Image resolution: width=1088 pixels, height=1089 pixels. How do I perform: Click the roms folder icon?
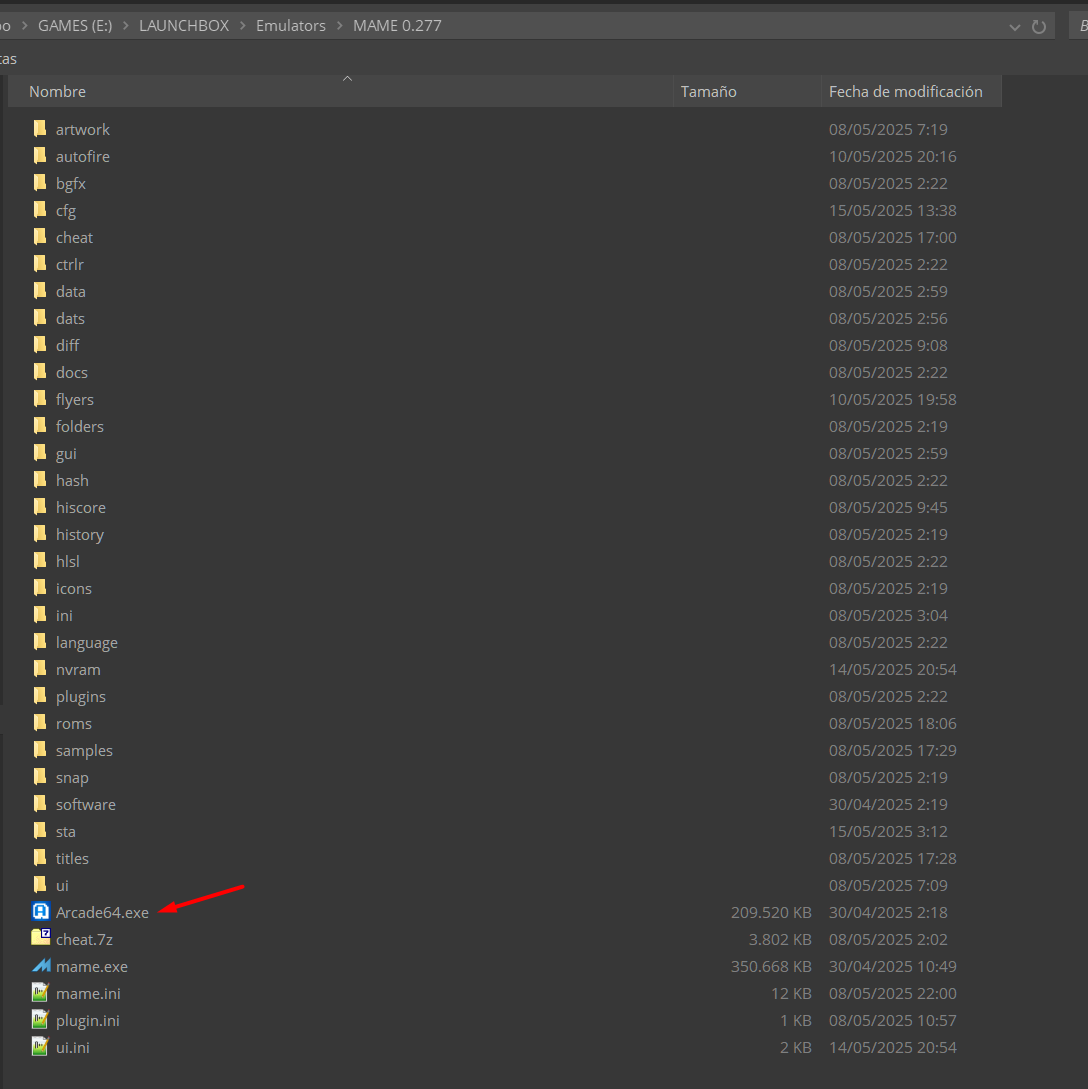click(40, 723)
